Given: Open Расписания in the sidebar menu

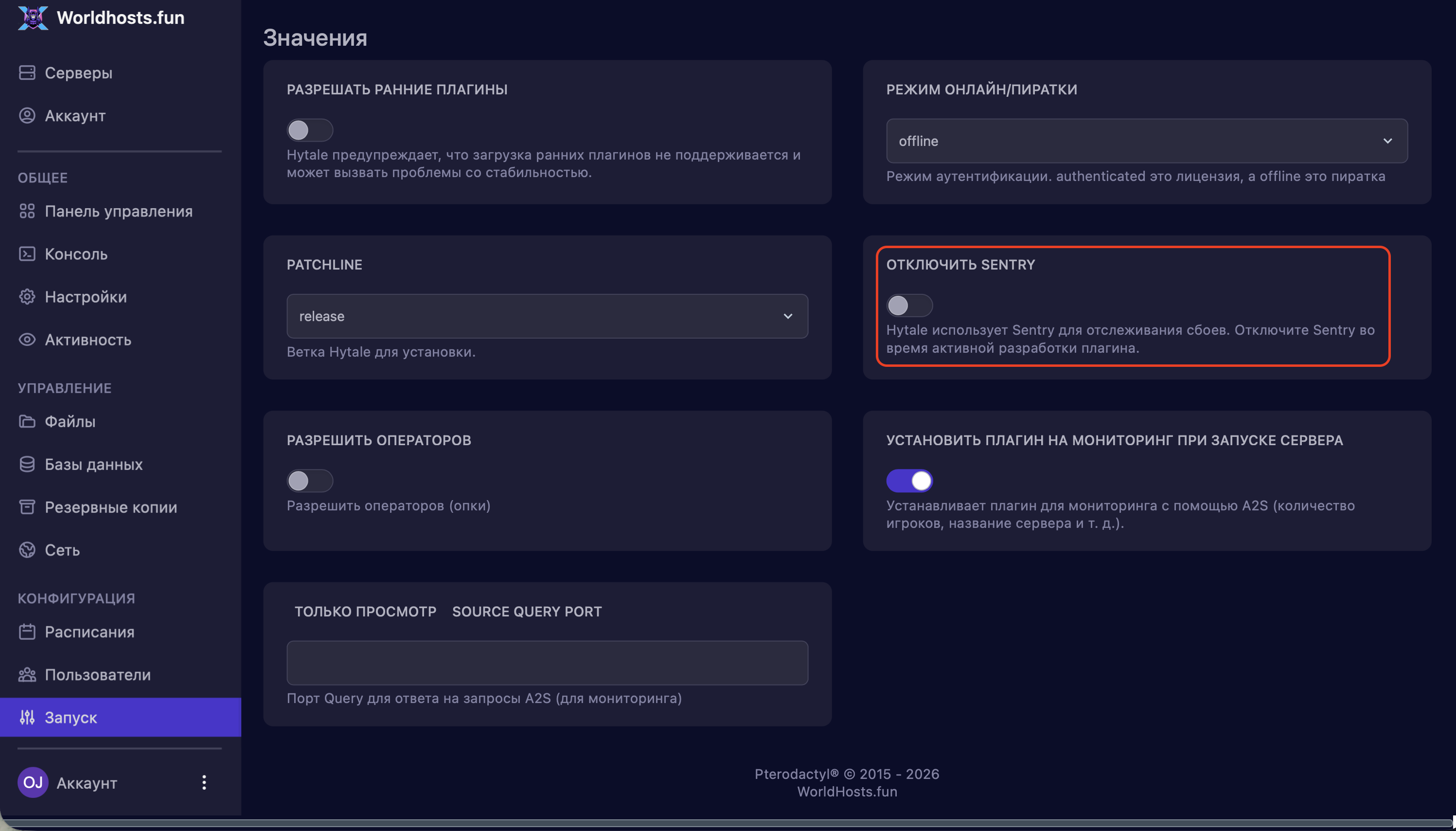Looking at the screenshot, I should coord(89,632).
